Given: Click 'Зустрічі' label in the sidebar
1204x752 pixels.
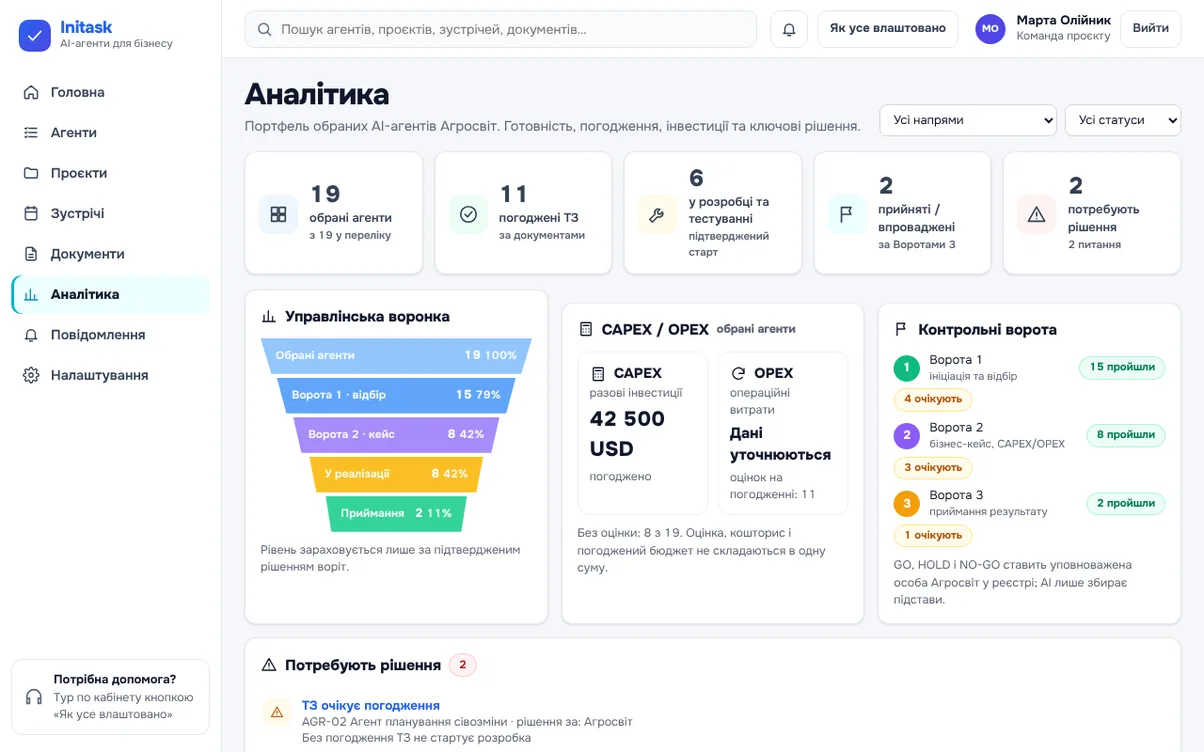Looking at the screenshot, I should point(78,213).
